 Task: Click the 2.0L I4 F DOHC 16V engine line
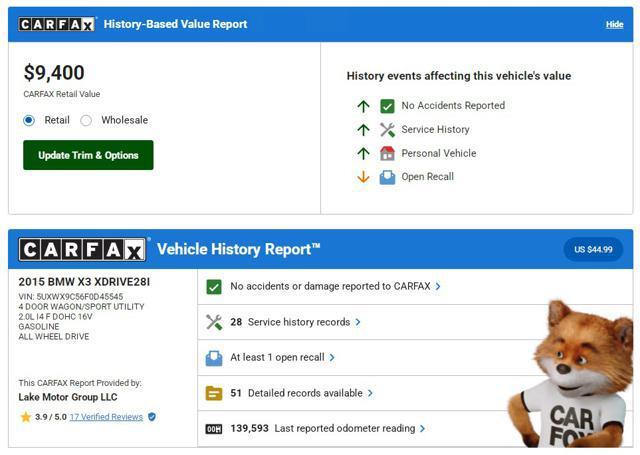(55, 317)
